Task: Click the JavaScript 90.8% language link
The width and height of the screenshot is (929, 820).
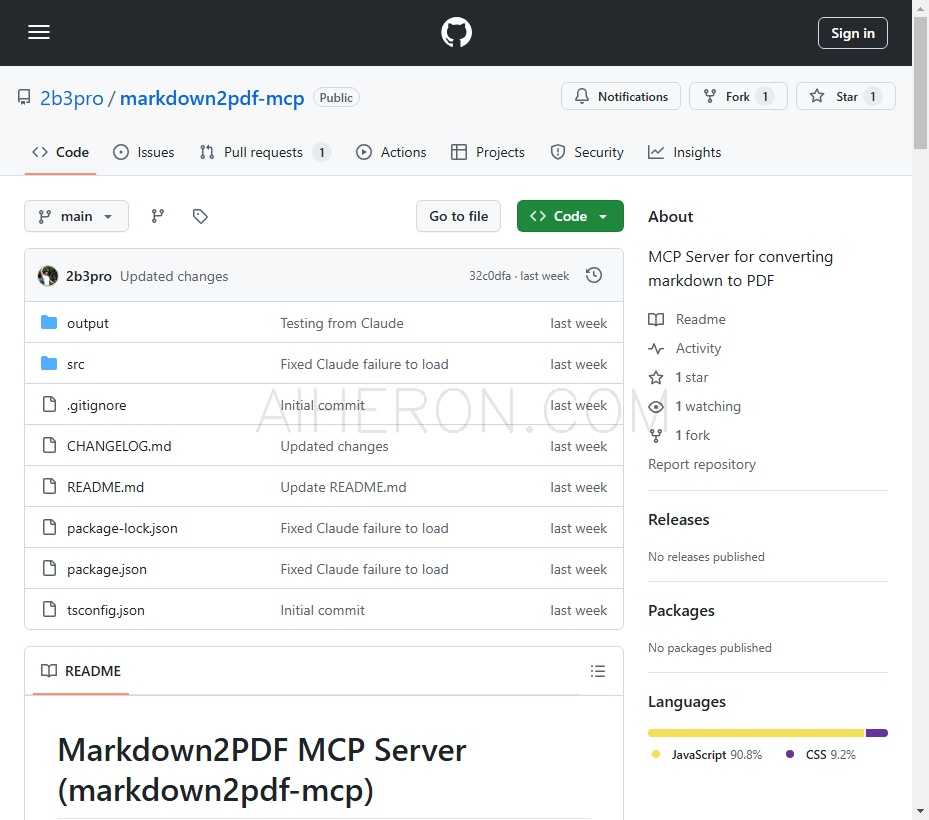Action: [x=707, y=755]
